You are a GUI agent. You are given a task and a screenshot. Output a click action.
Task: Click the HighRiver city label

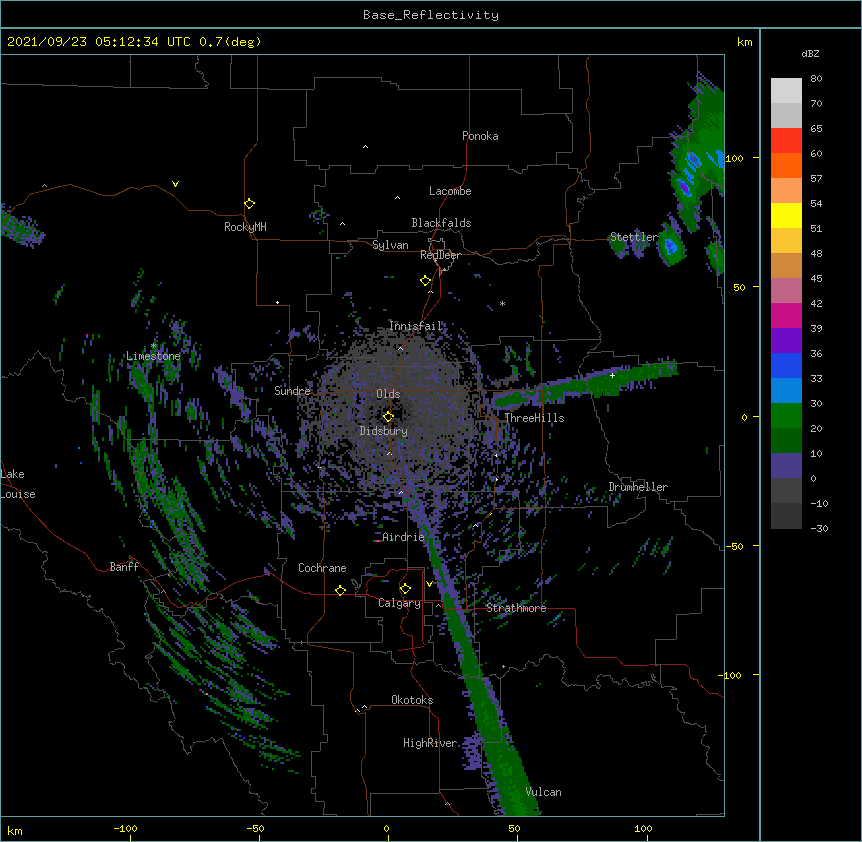point(430,743)
